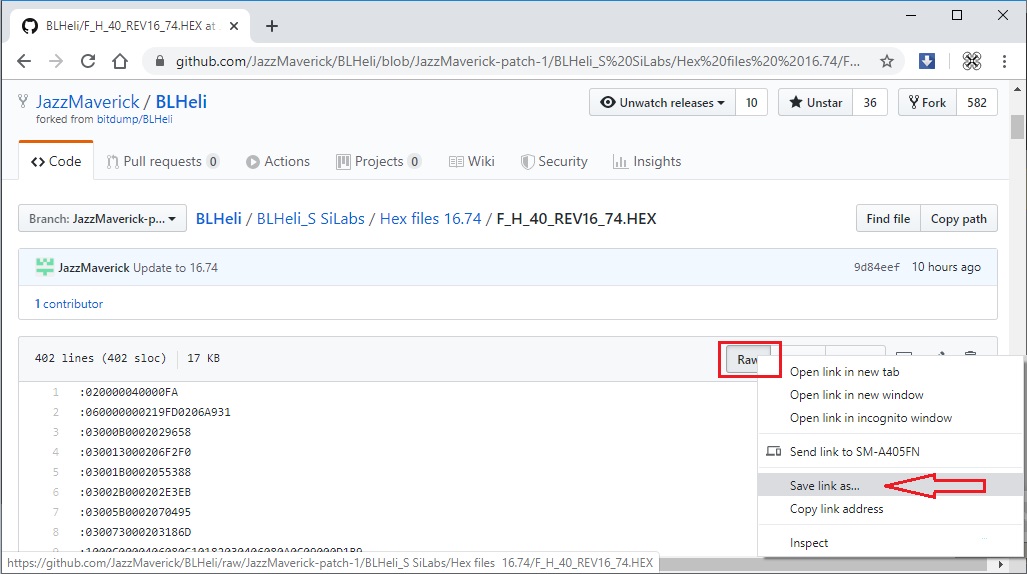This screenshot has height=574, width=1027.
Task: Close the BLHeli GitHub tab
Action: pyautogui.click(x=234, y=26)
